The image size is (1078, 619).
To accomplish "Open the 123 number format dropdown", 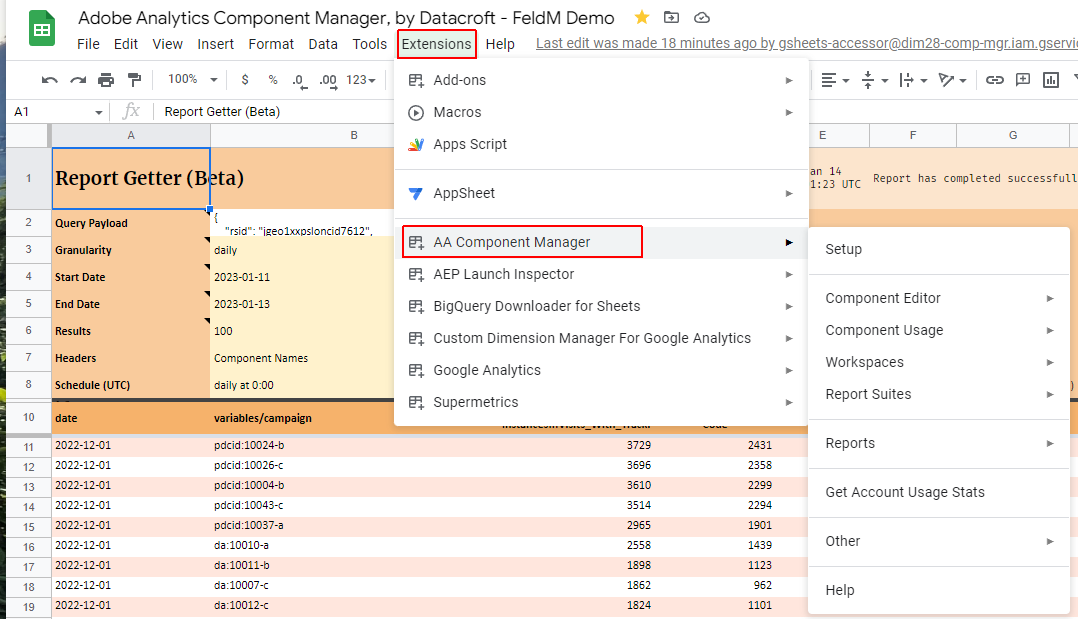I will pos(361,80).
